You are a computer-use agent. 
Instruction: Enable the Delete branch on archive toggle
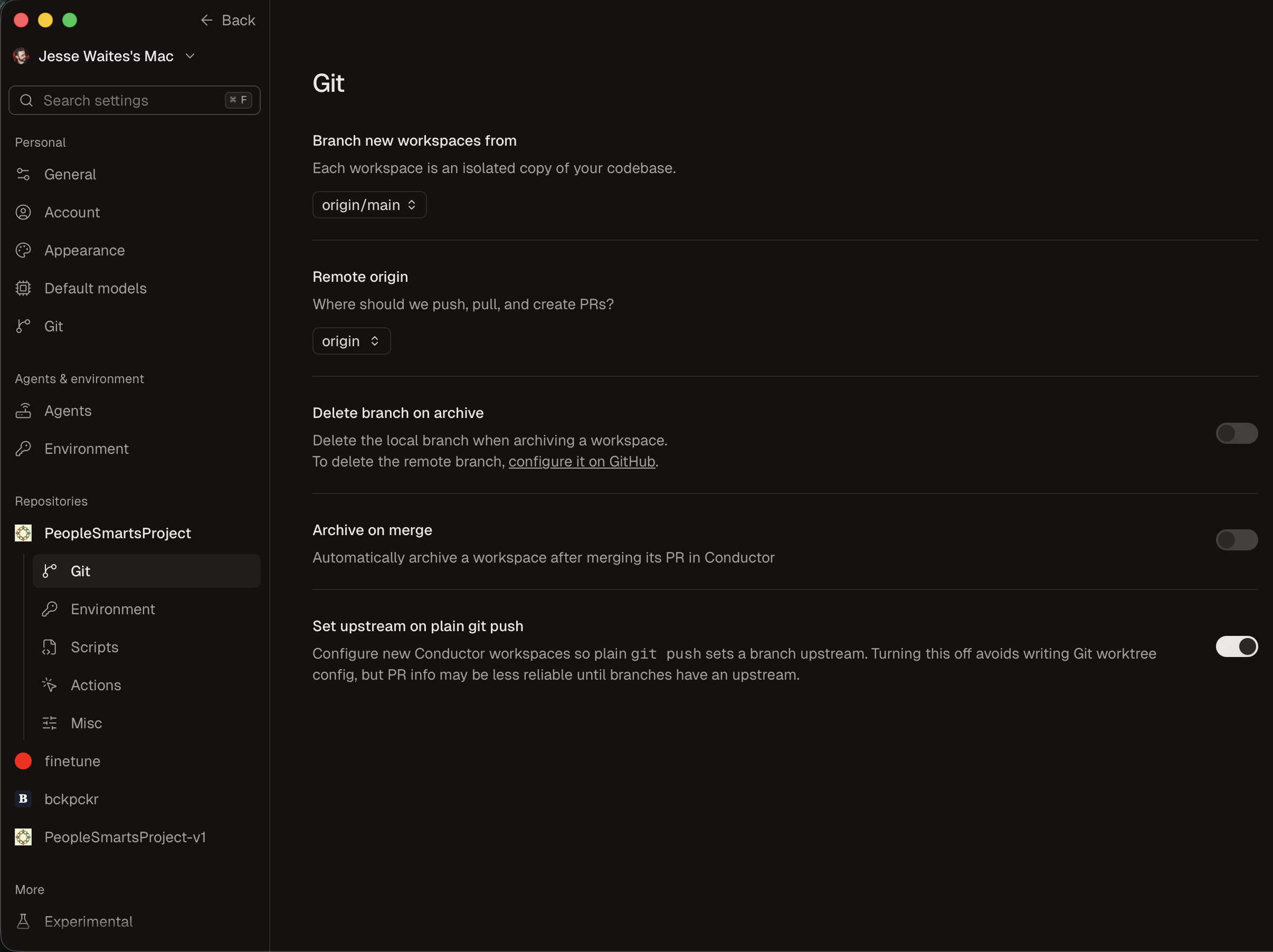[x=1236, y=433]
